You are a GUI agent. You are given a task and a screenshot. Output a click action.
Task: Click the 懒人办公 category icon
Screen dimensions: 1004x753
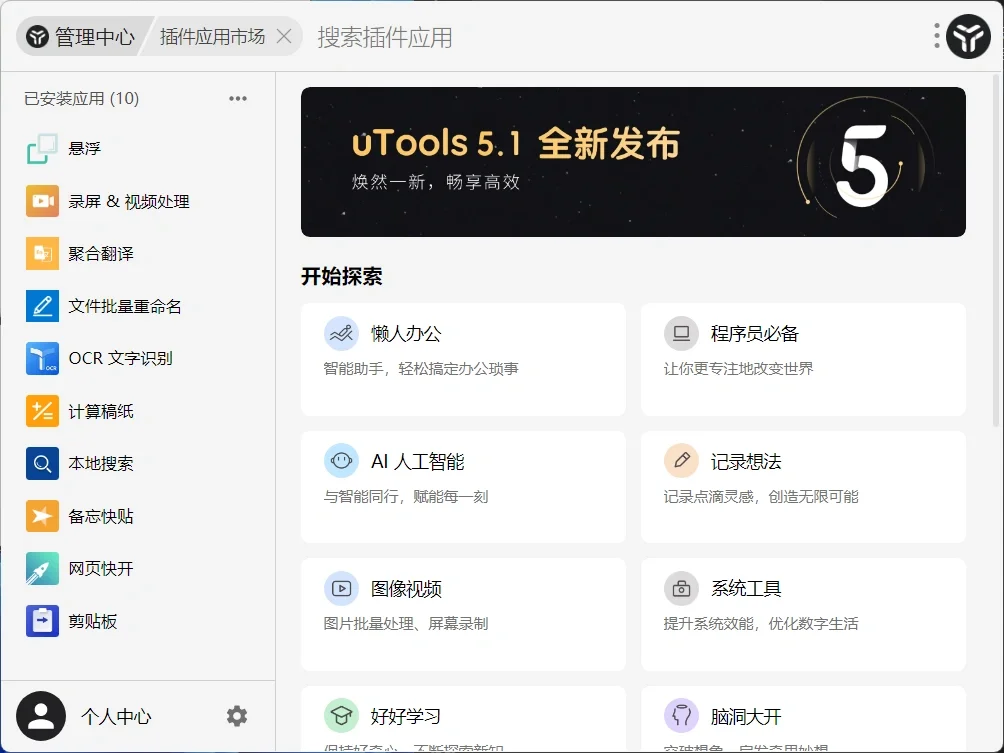click(341, 334)
